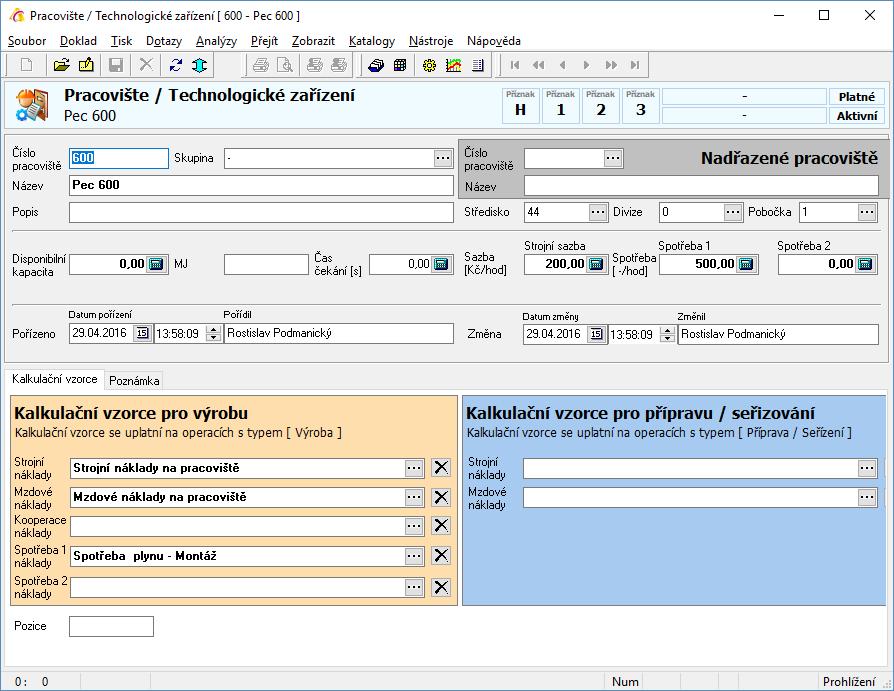Open Středisko lookup ellipsis button
Image resolution: width=894 pixels, height=691 pixels.
click(598, 212)
